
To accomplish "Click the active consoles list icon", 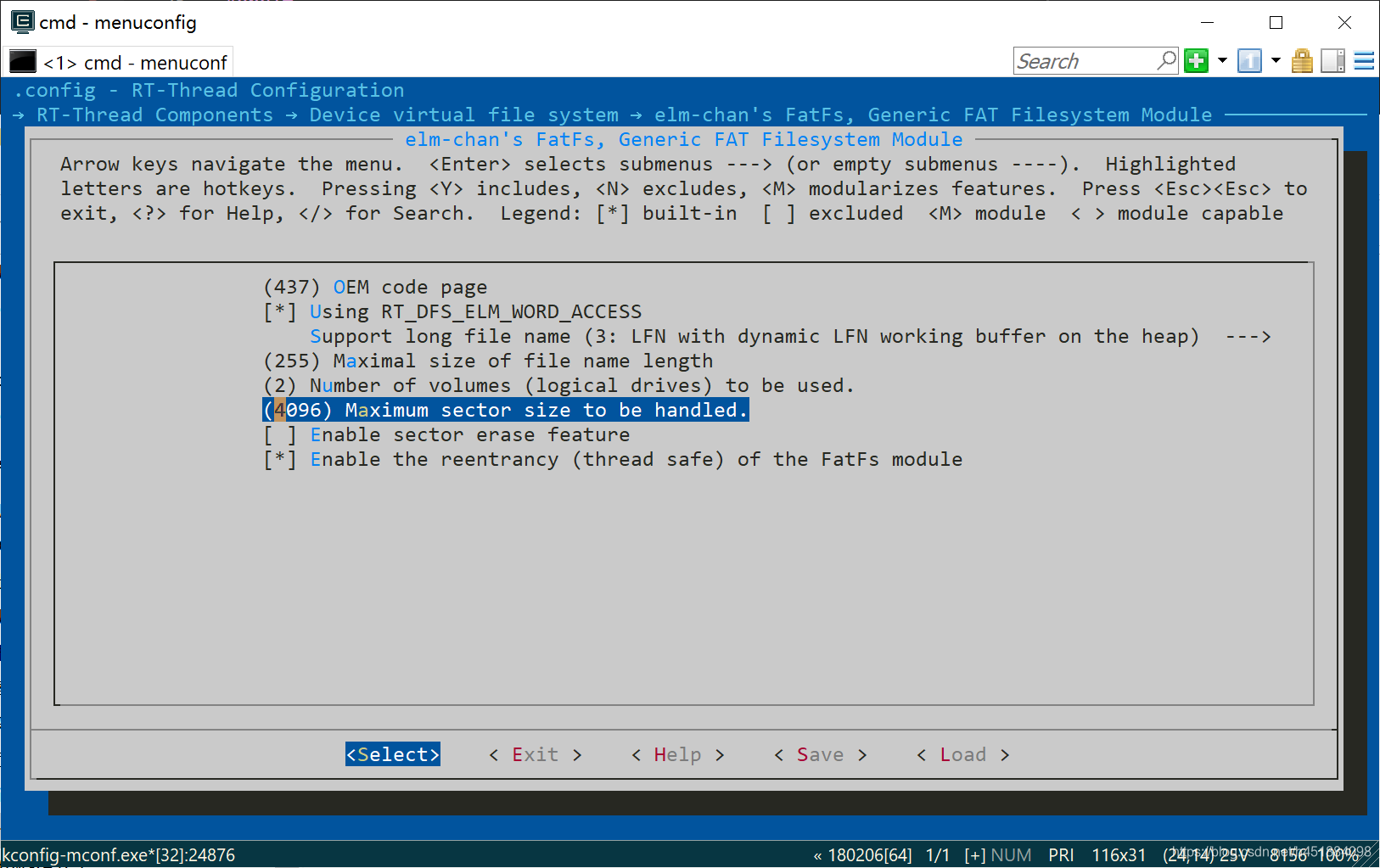I will [1249, 61].
